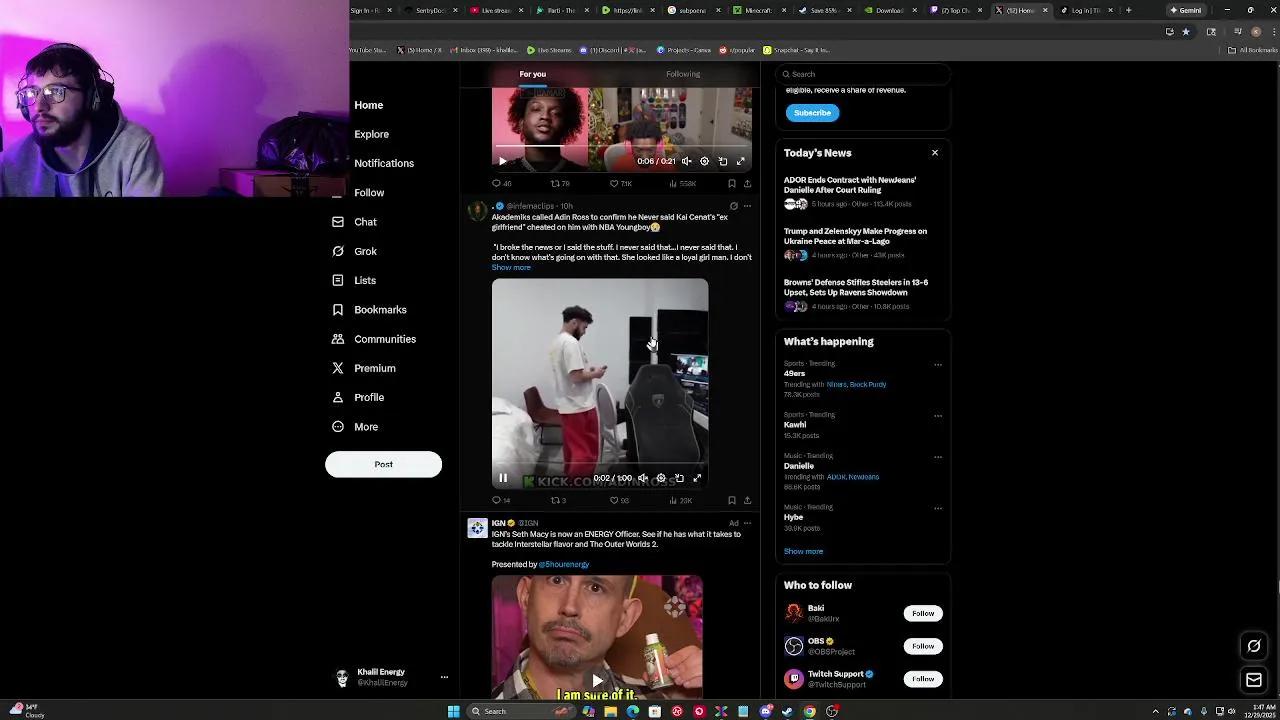Follow Twitch Support account
Screen dimensions: 1280x720
[923, 679]
